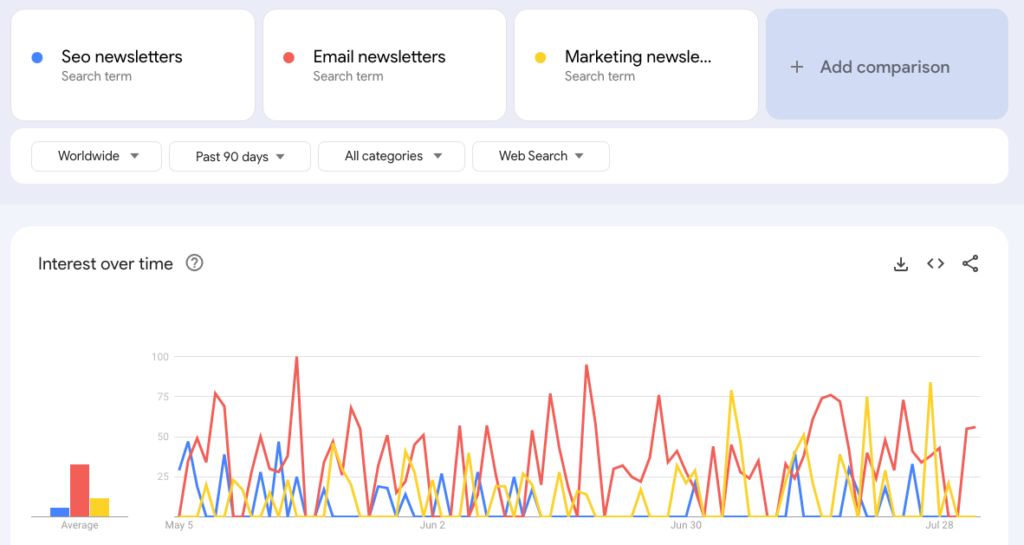Image resolution: width=1024 pixels, height=545 pixels.
Task: Change the Web Search type dropdown
Action: click(x=540, y=156)
